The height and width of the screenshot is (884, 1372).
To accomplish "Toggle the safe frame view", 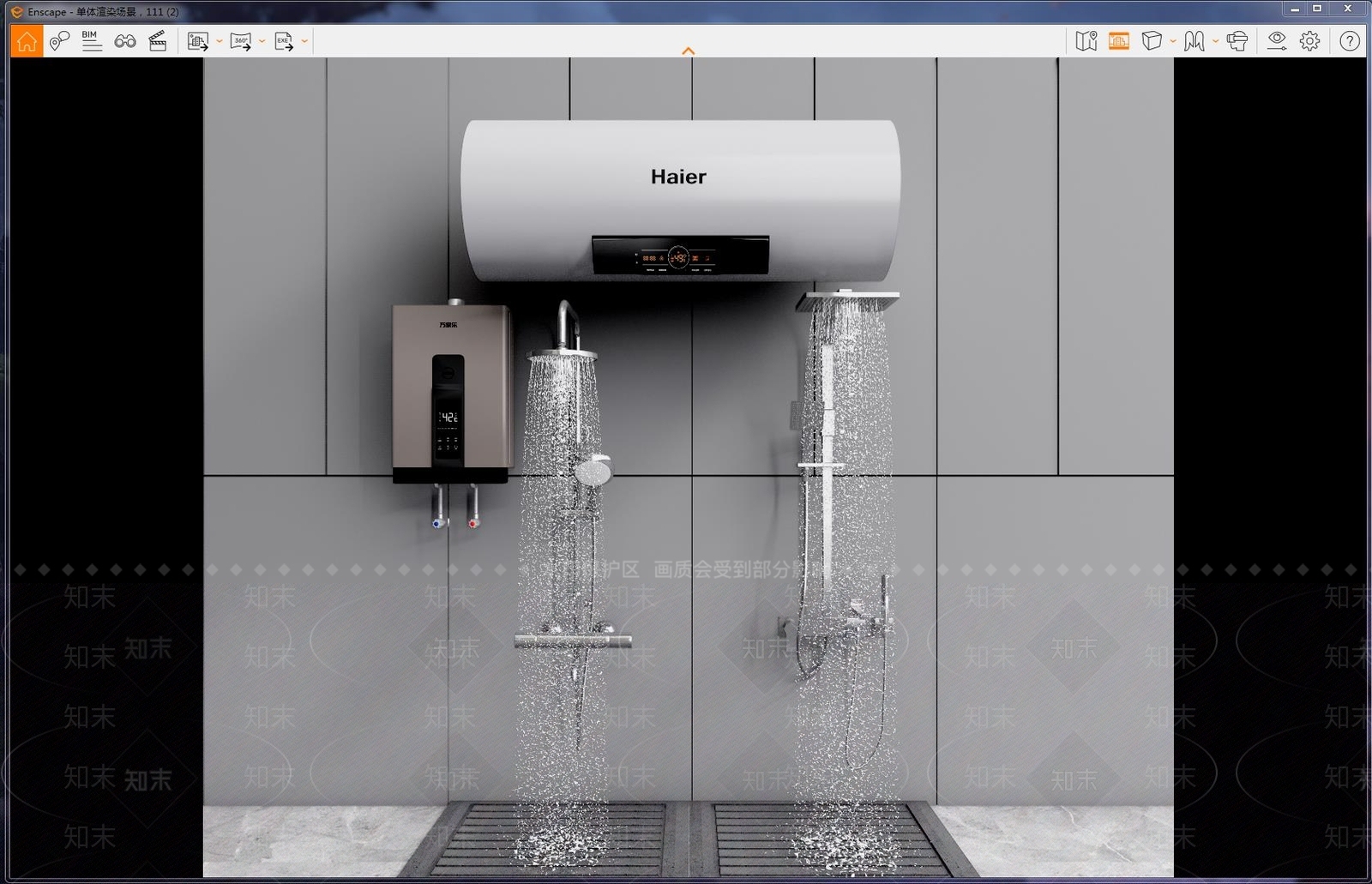I will click(1119, 41).
